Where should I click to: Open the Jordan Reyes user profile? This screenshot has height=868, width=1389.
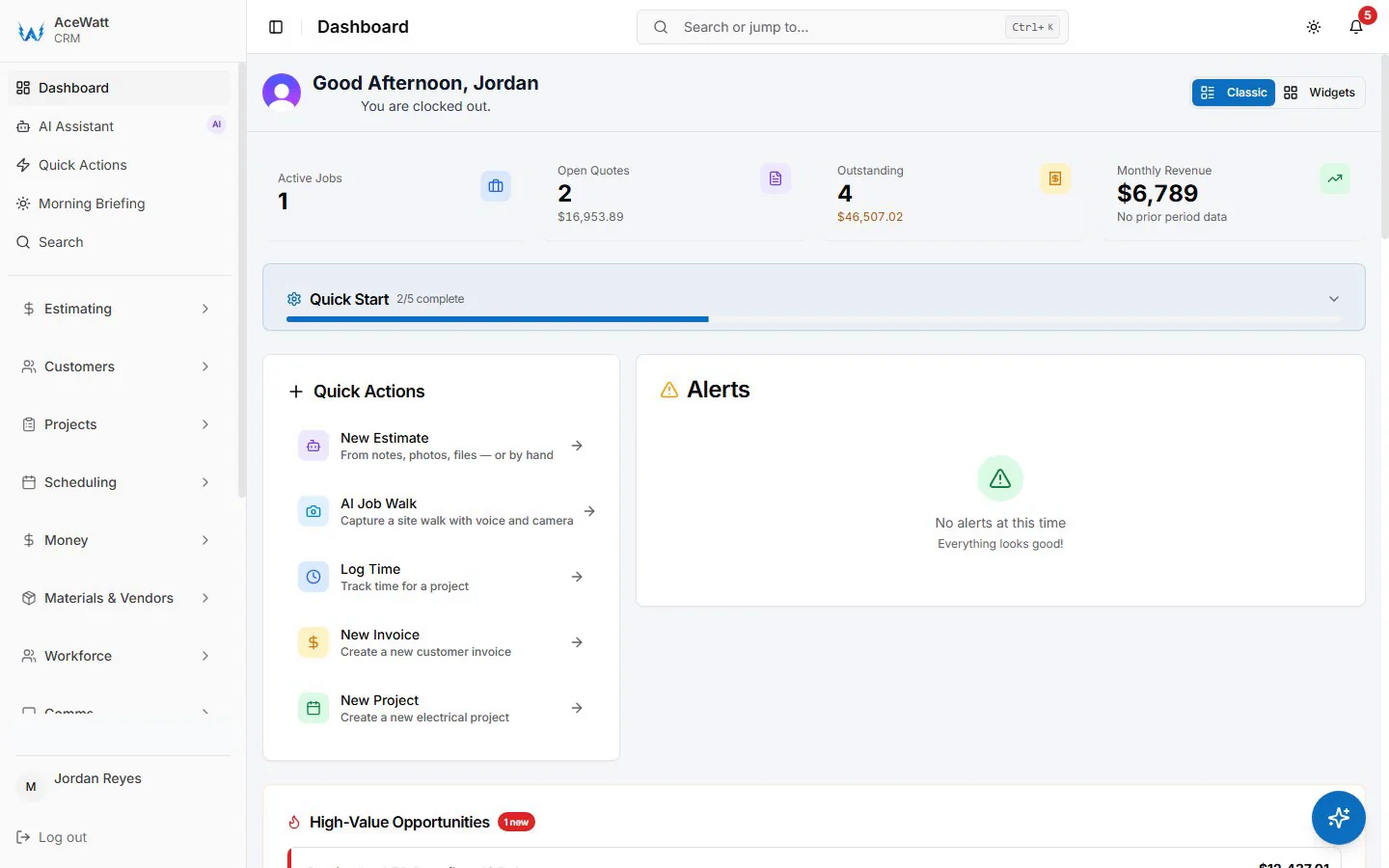(123, 787)
